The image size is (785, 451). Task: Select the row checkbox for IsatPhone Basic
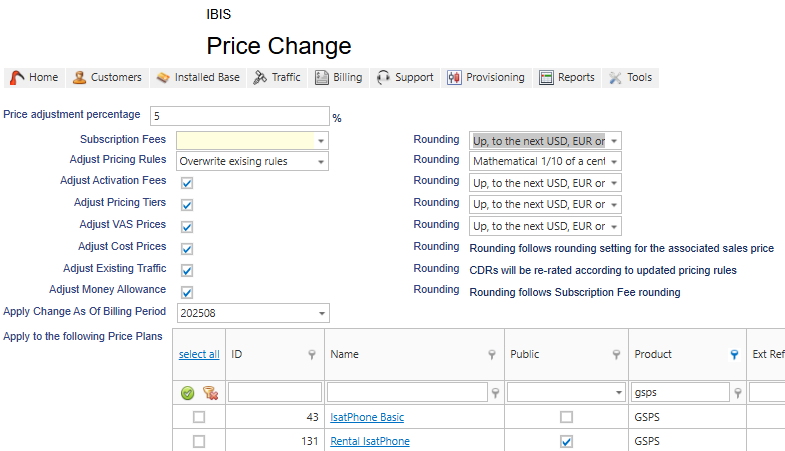click(199, 417)
